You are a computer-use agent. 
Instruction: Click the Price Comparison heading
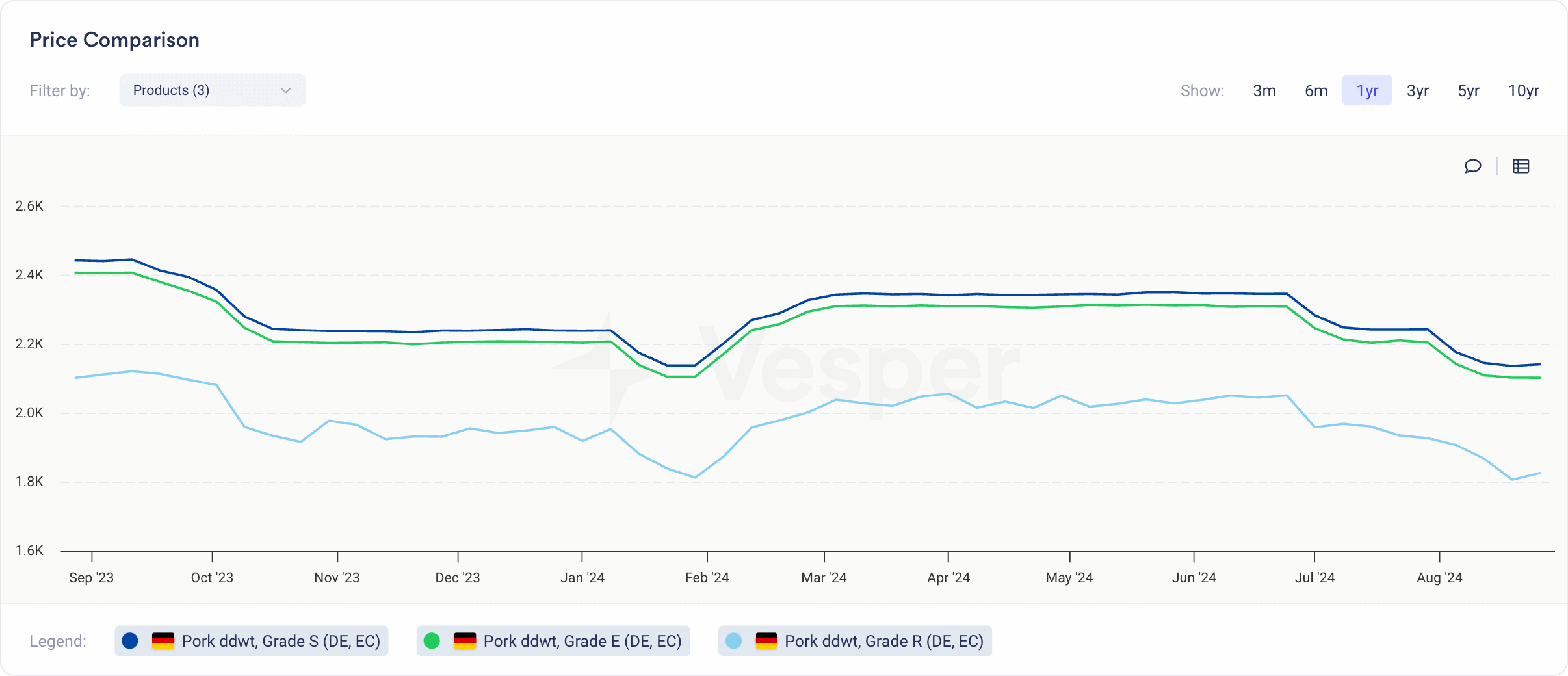point(114,40)
